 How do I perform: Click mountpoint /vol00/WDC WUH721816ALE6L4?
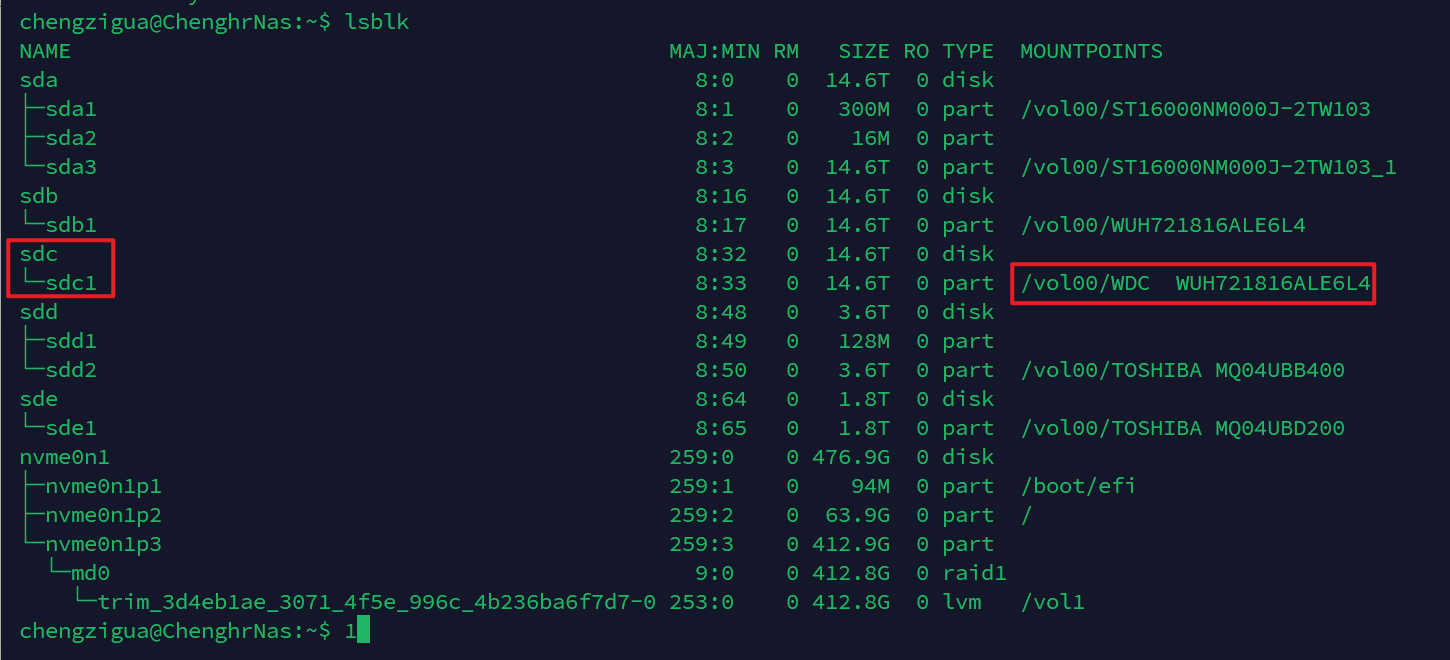click(1195, 283)
